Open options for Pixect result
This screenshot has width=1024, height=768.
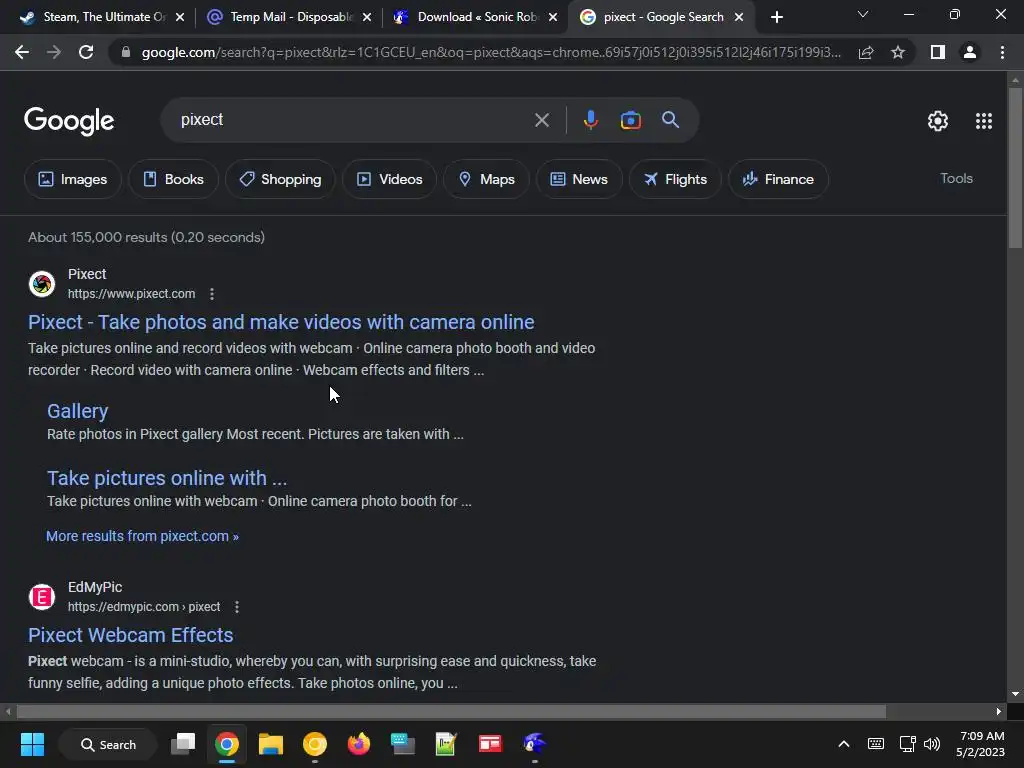[212, 294]
